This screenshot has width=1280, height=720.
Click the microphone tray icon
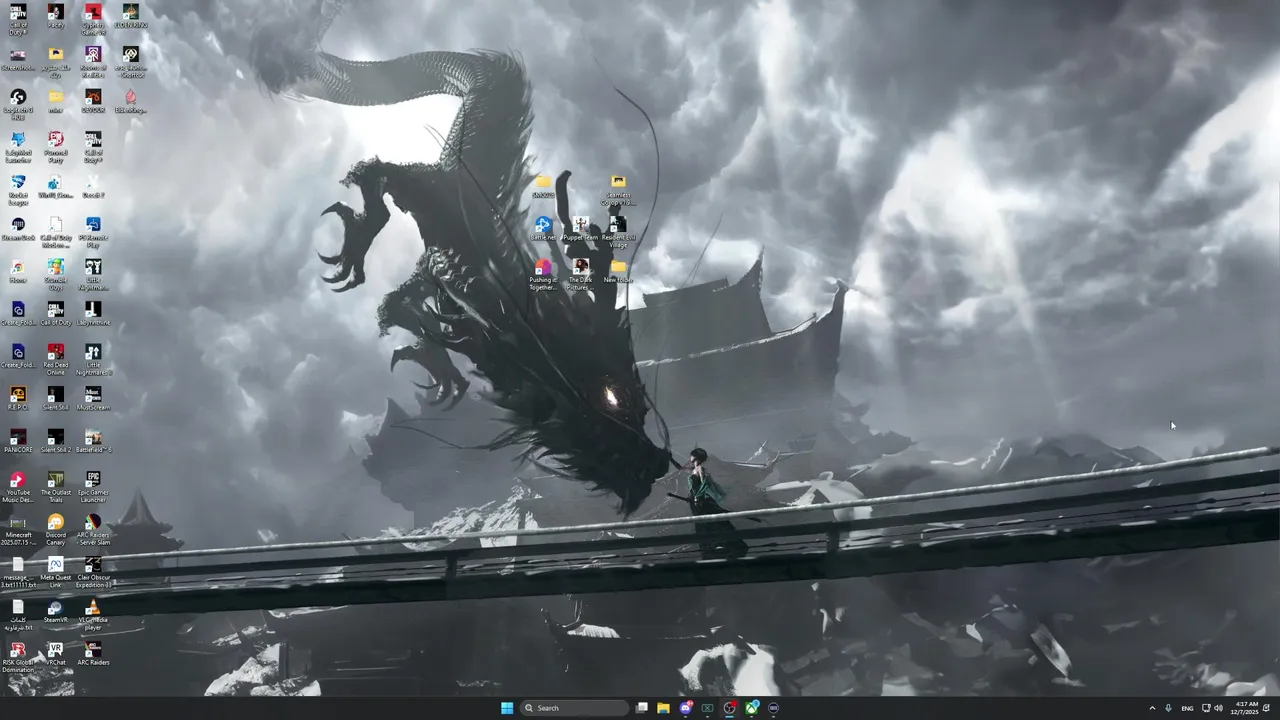[x=1168, y=708]
